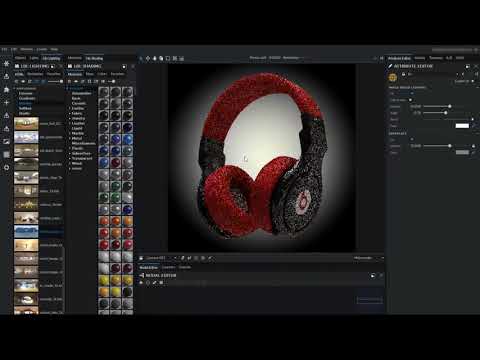The width and height of the screenshot is (480, 360).
Task: Expand the Leather category arrow
Action: point(70,123)
